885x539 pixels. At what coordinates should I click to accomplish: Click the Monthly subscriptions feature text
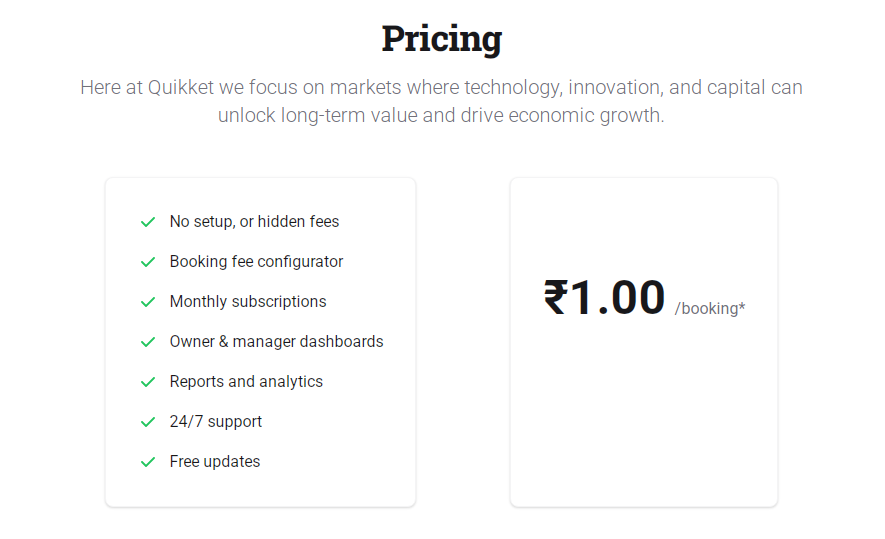[x=248, y=301]
